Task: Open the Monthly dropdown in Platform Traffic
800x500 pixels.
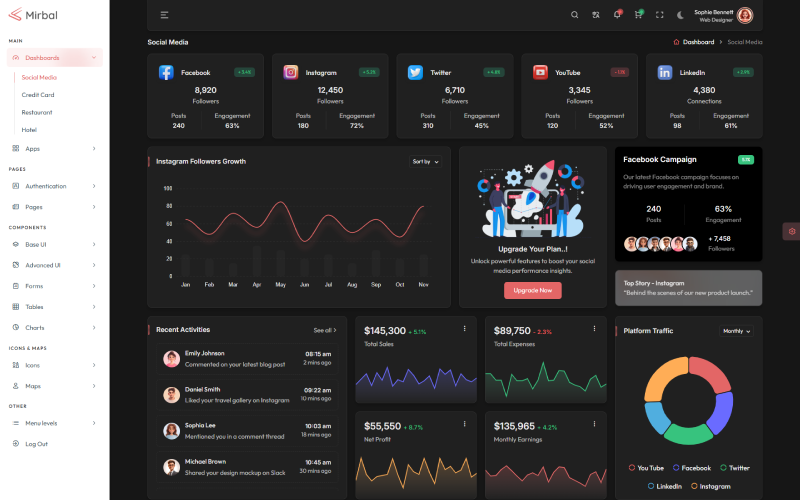Action: (736, 331)
